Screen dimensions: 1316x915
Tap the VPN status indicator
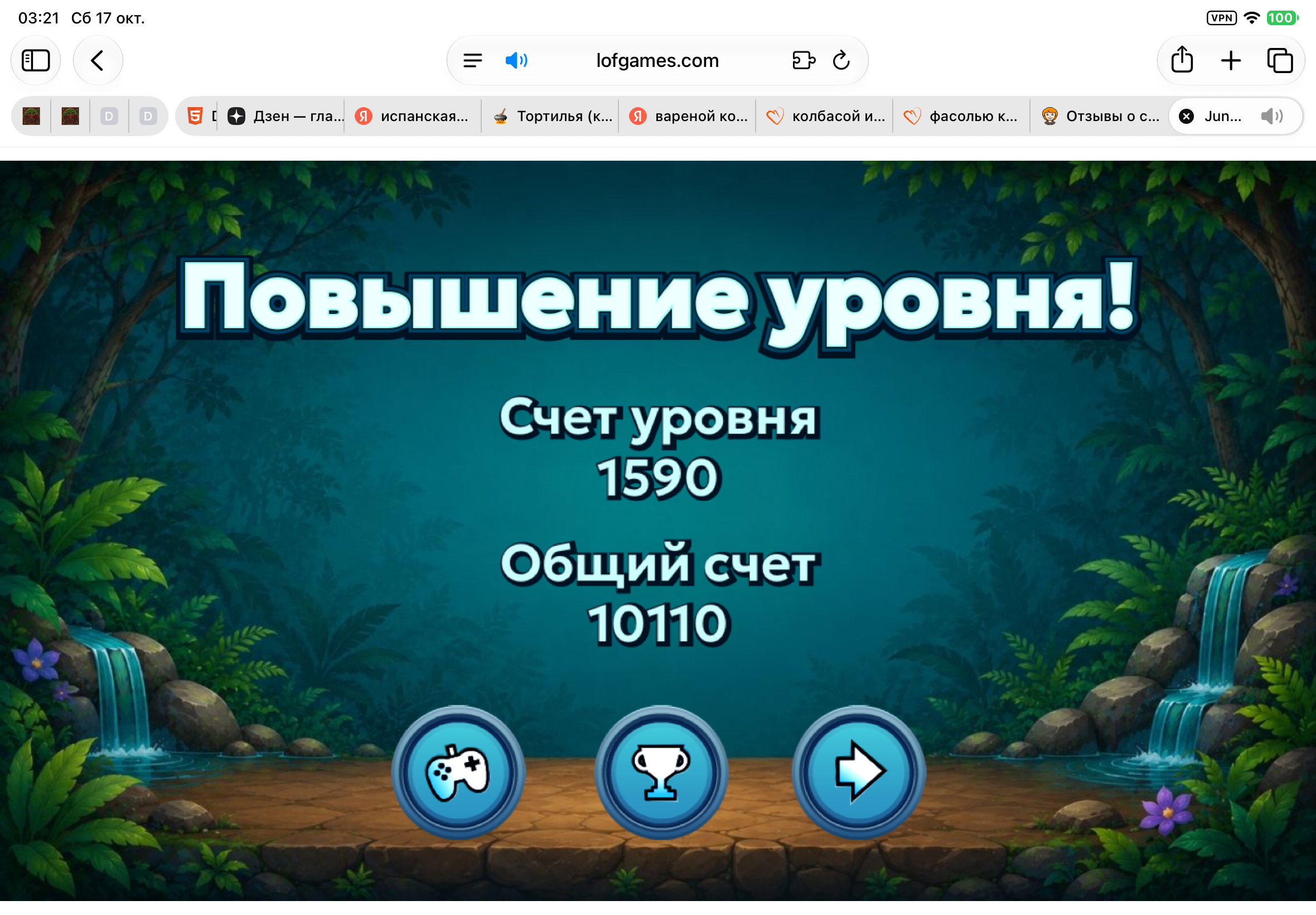coord(1221,18)
